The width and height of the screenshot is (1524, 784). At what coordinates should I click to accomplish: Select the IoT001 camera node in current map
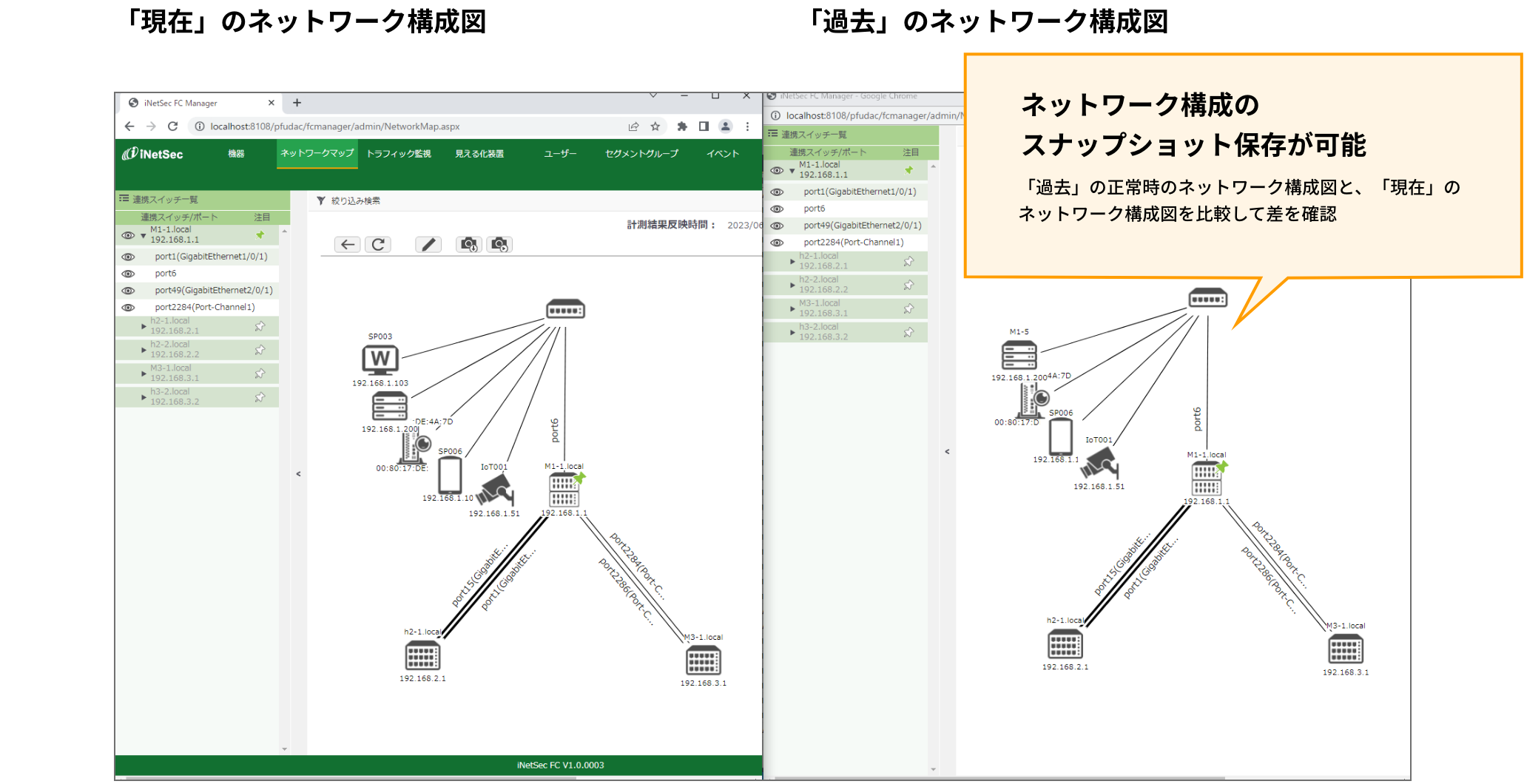pos(495,490)
